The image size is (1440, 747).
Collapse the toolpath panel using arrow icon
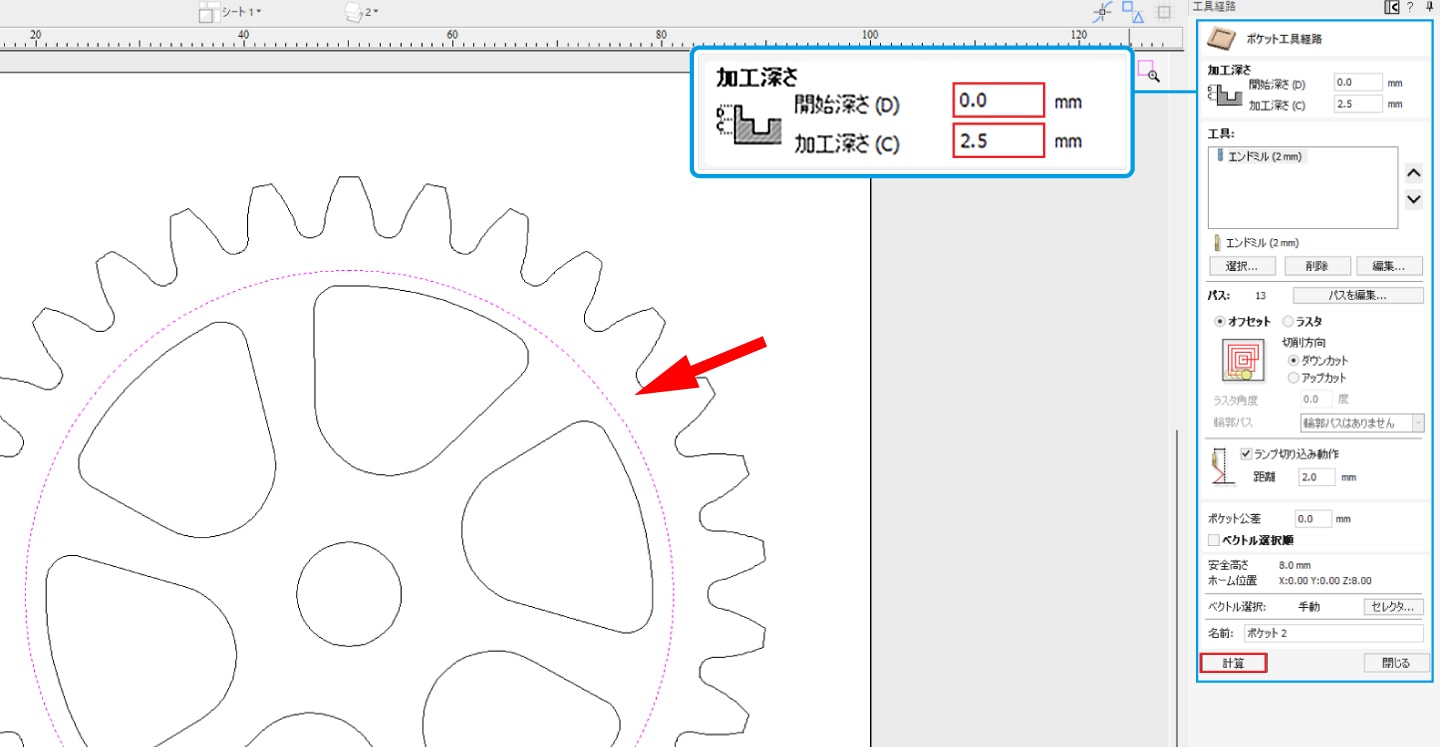[x=1391, y=7]
